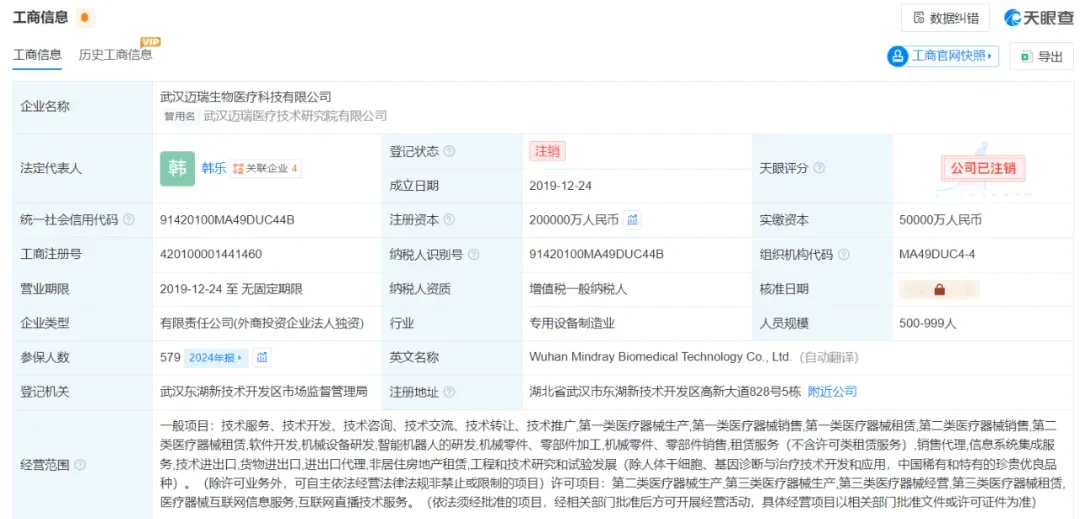Click the 导出 export button
This screenshot has width=1080, height=519.
coord(1041,56)
